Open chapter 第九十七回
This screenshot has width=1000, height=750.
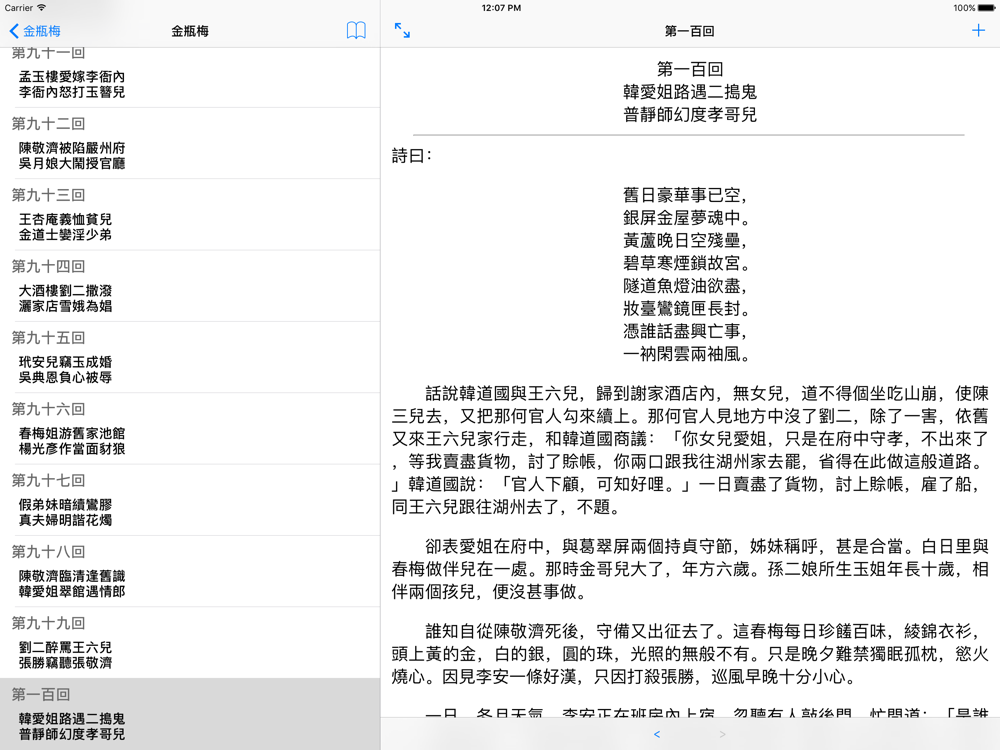(x=190, y=501)
